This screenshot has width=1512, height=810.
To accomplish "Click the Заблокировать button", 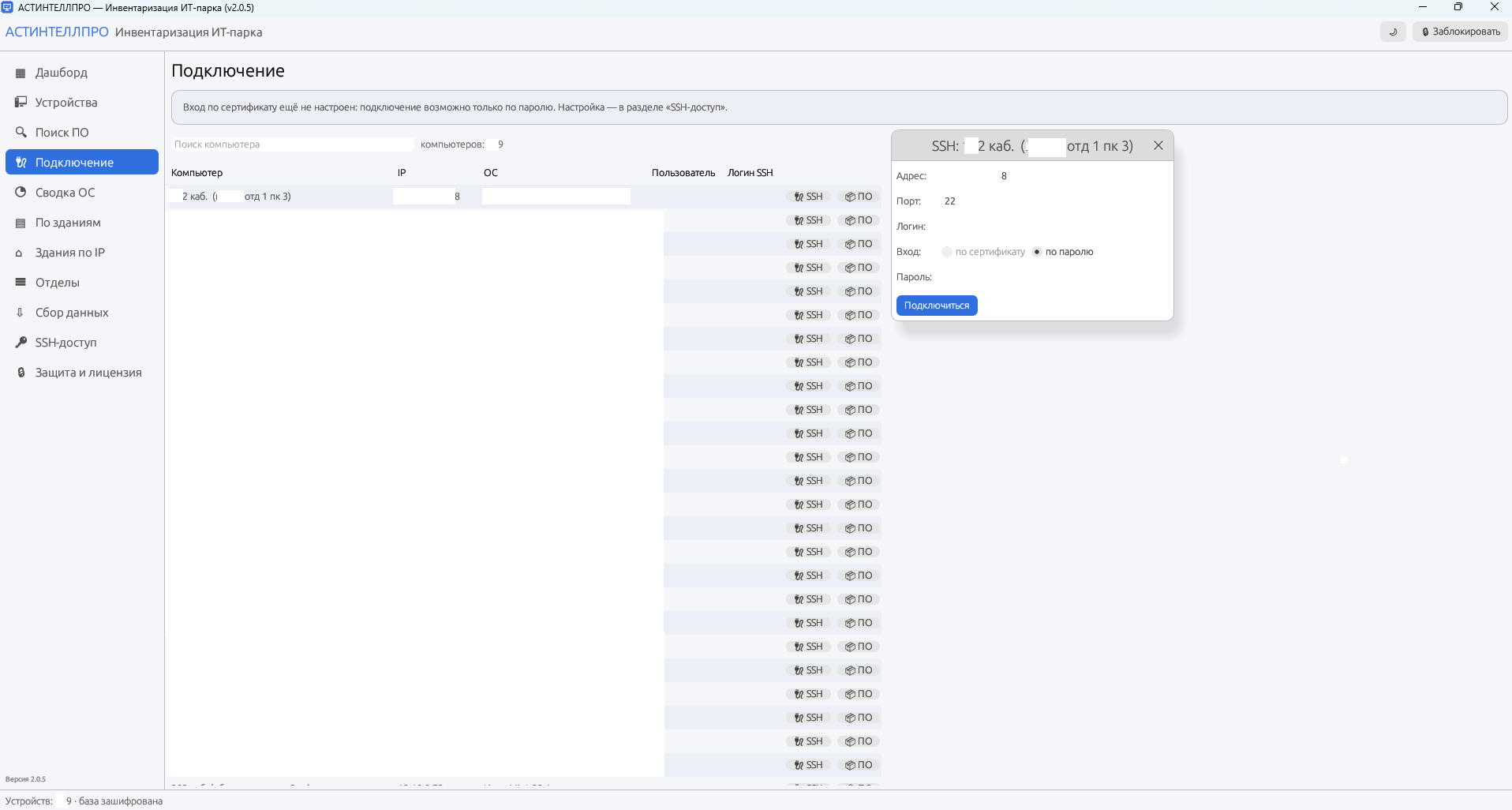I will pos(1460,32).
